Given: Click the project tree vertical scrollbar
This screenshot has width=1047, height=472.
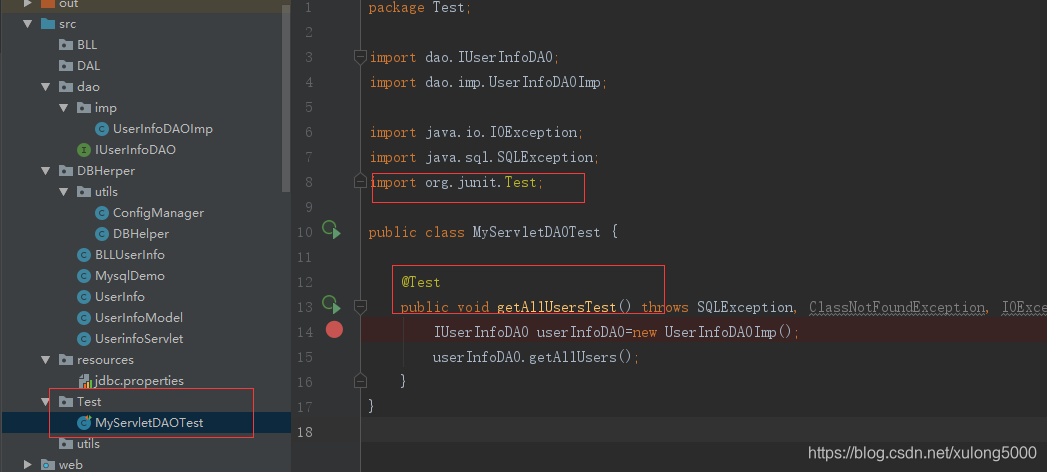Looking at the screenshot, I should pyautogui.click(x=286, y=100).
